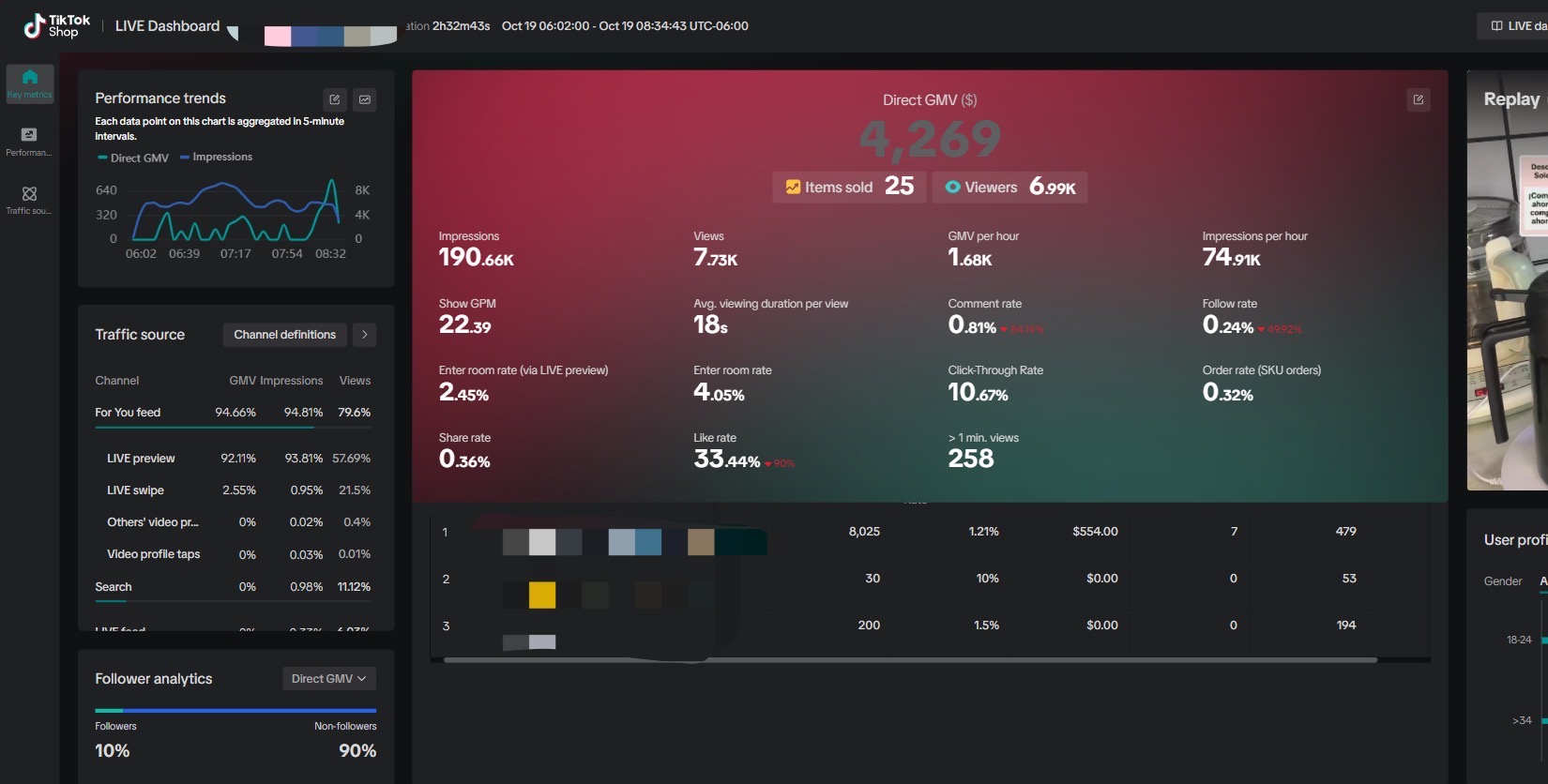Click the TikTok Shop logo
Viewport: 1548px width, 784px height.
pyautogui.click(x=56, y=25)
